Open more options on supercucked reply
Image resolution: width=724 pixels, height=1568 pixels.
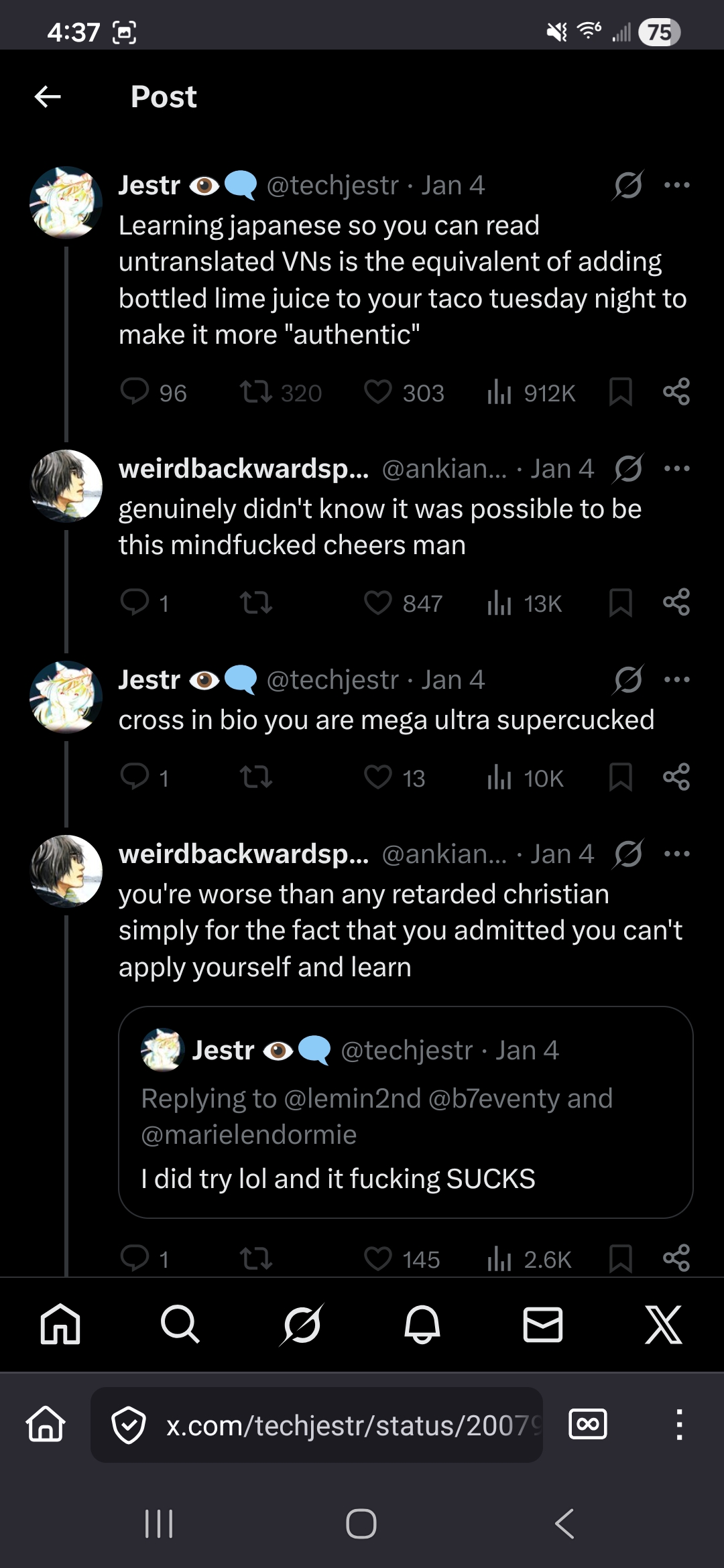676,679
